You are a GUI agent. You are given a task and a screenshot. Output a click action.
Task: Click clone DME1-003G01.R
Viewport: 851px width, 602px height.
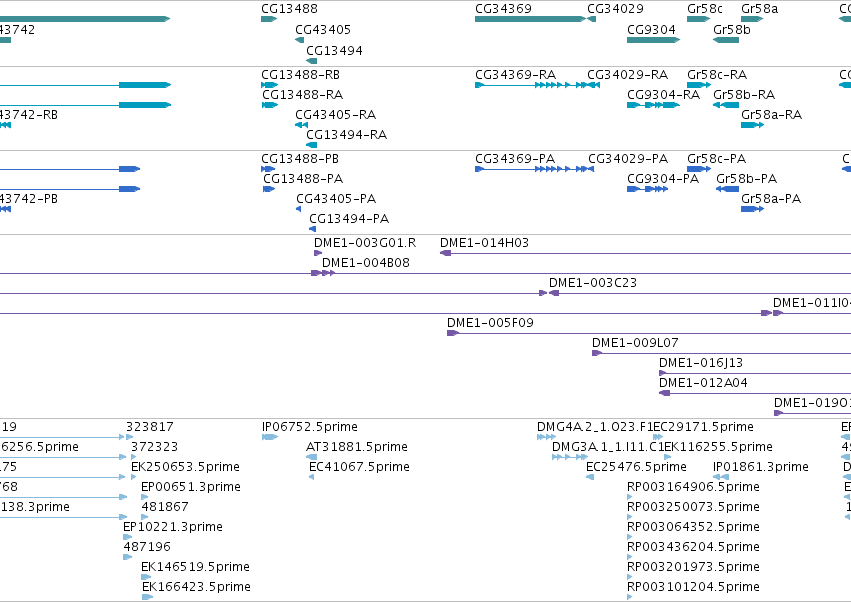click(365, 243)
